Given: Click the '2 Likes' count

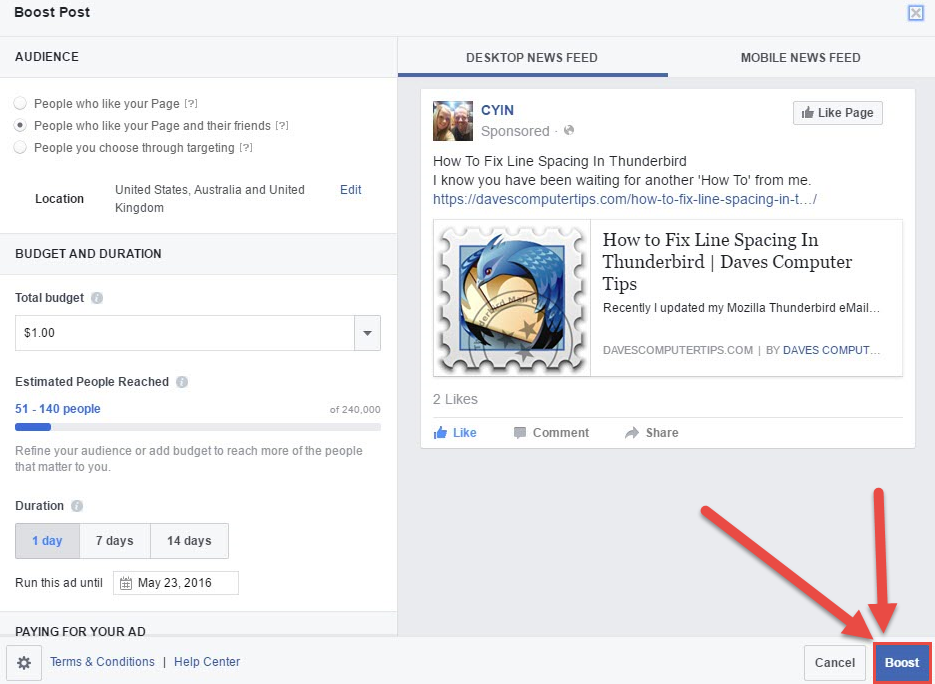Looking at the screenshot, I should point(456,400).
